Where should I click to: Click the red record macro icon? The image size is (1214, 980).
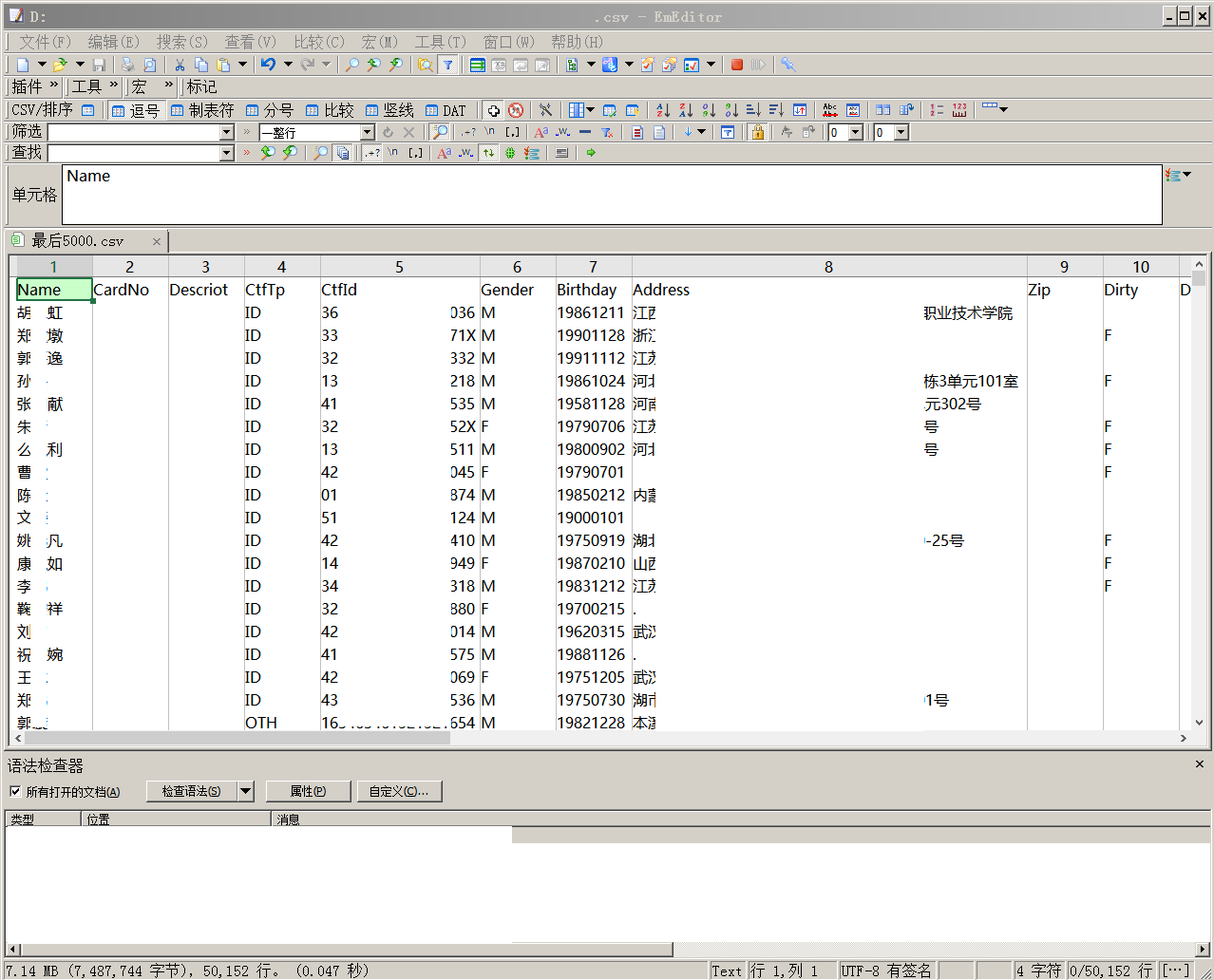point(737,65)
